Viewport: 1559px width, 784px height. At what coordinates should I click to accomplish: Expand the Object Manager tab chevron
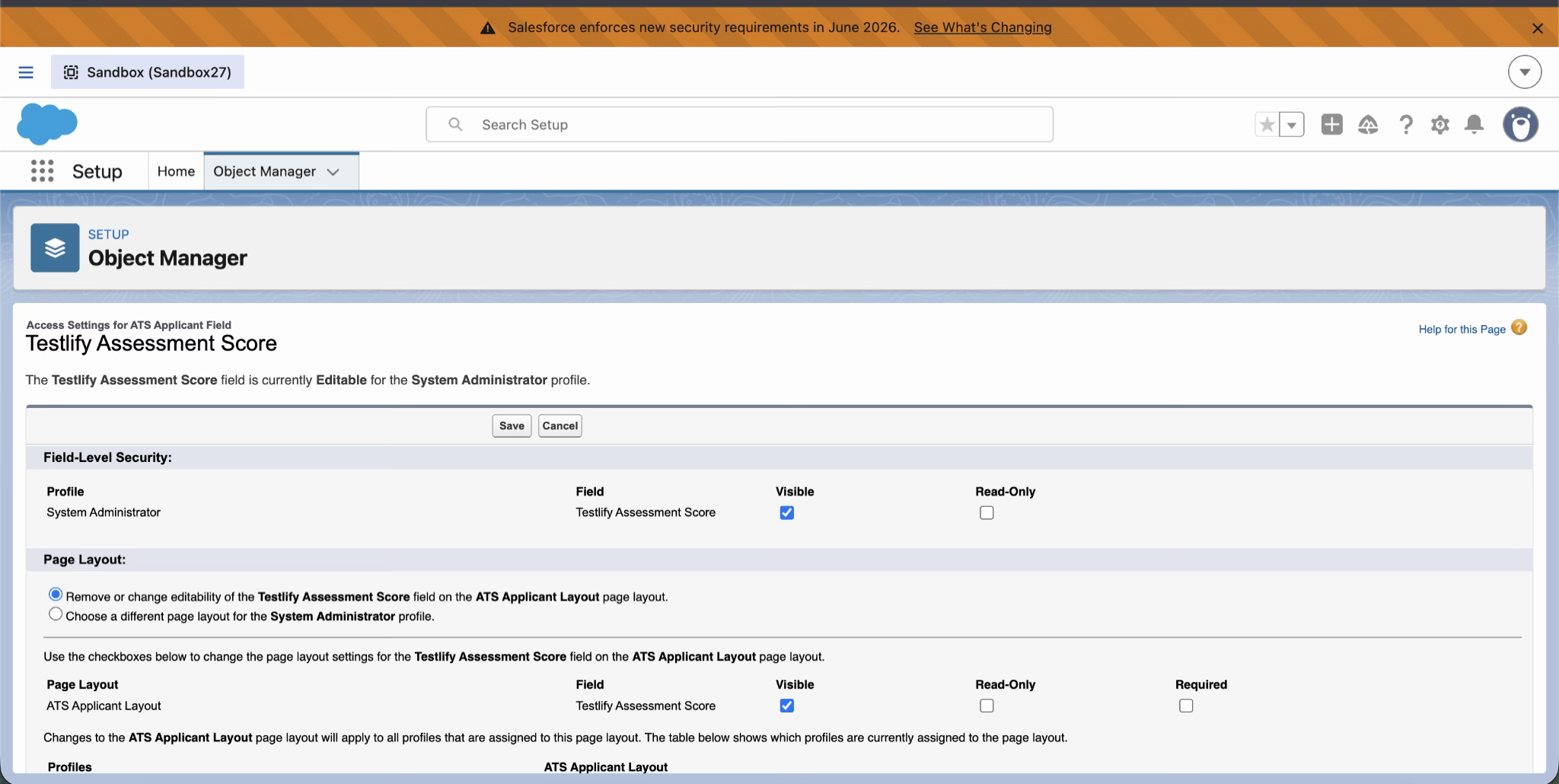333,172
